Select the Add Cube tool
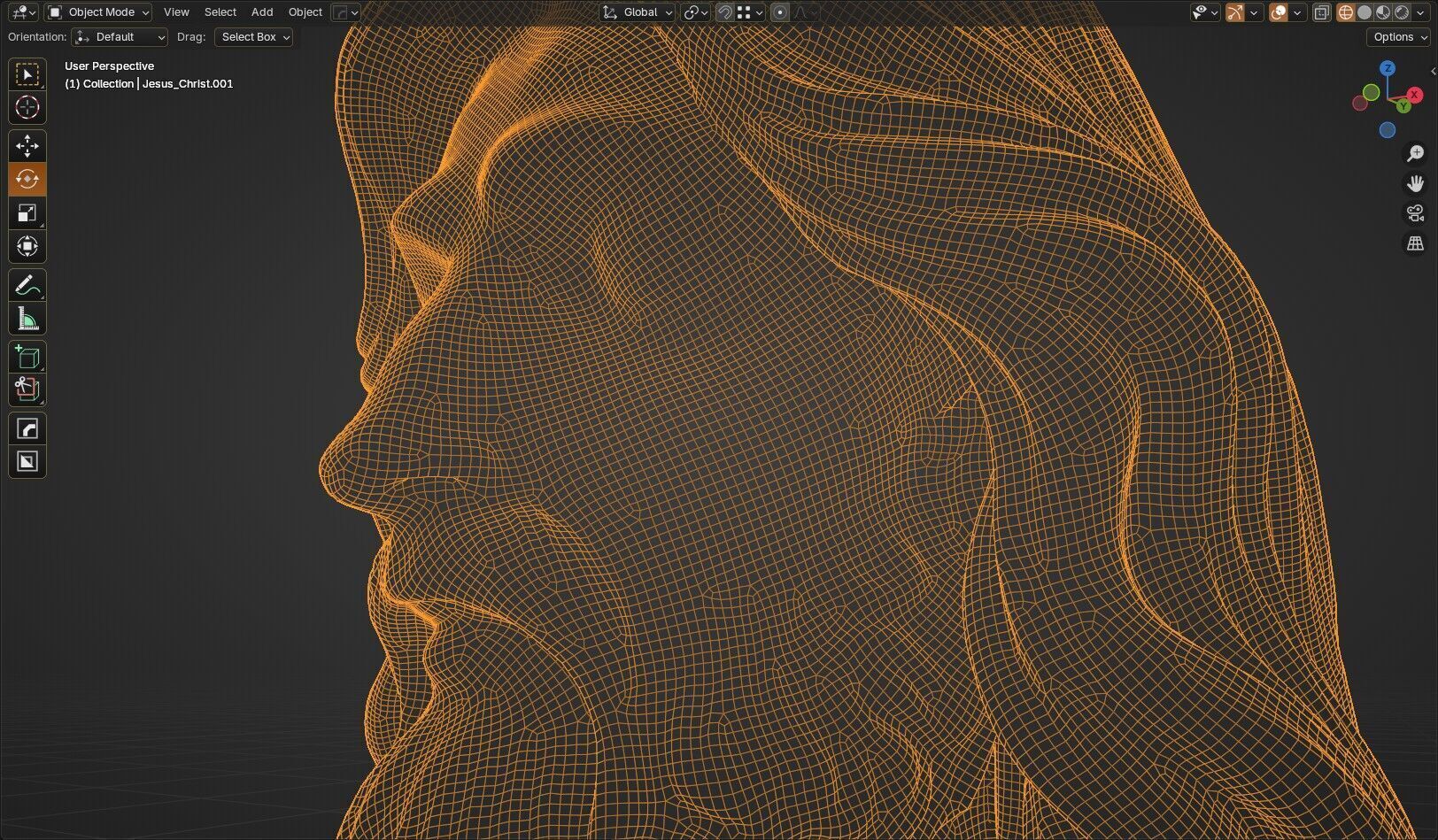Viewport: 1438px width, 840px height. [27, 357]
